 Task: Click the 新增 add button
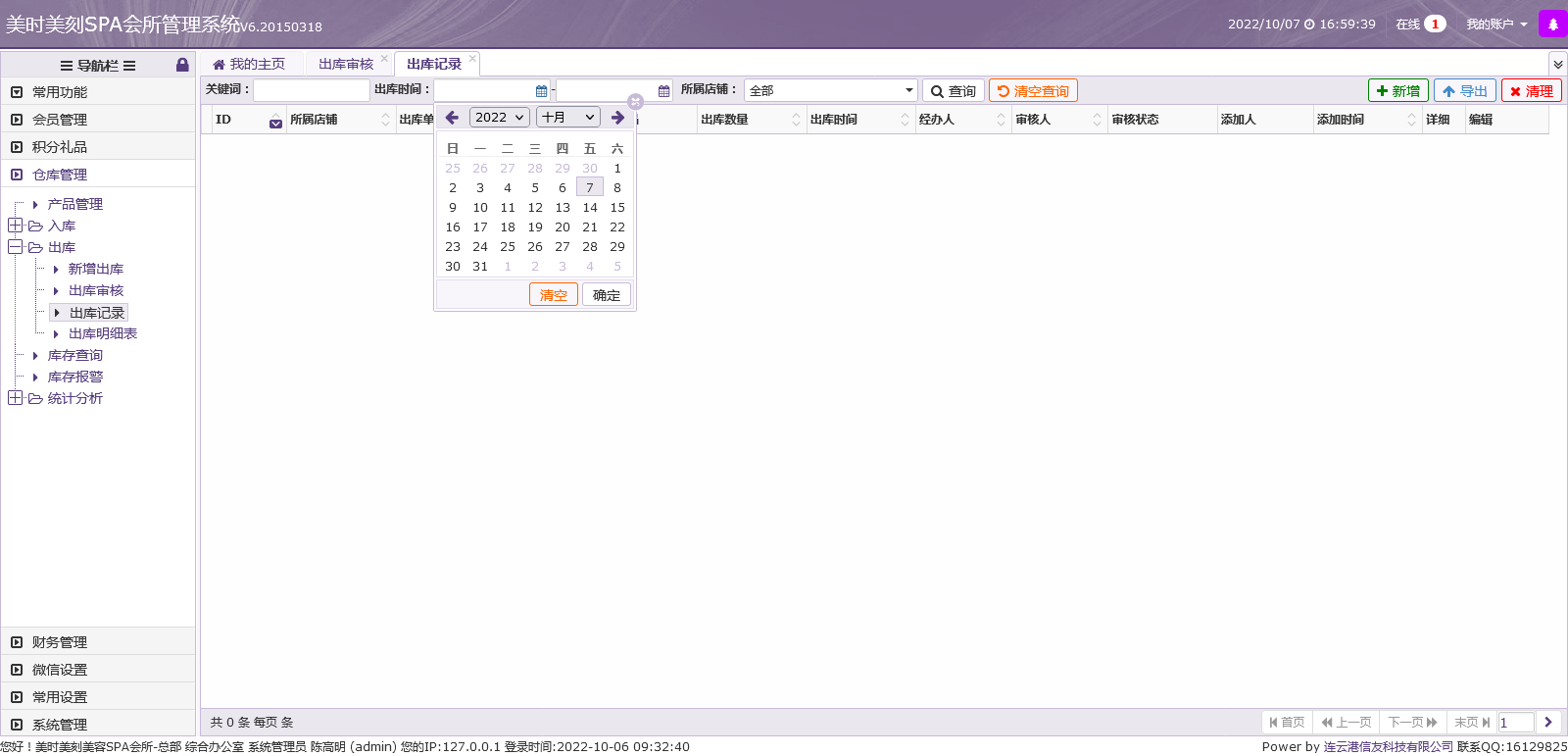[x=1397, y=91]
